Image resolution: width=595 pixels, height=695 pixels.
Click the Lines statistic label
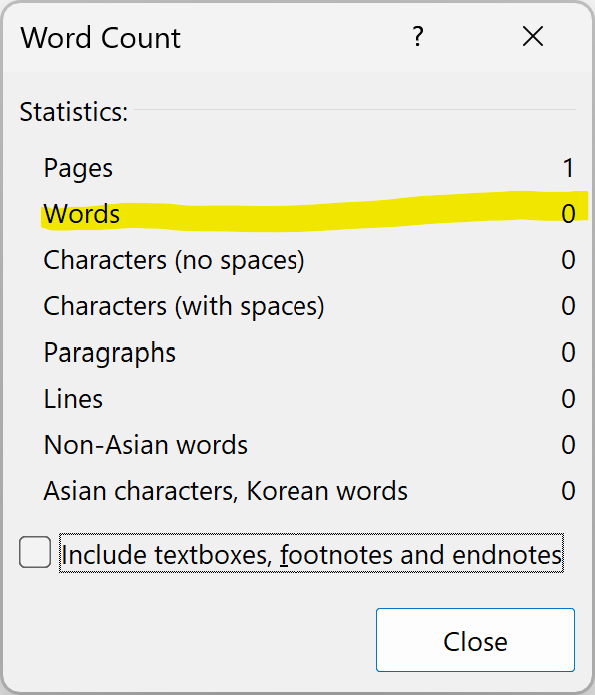(x=73, y=399)
